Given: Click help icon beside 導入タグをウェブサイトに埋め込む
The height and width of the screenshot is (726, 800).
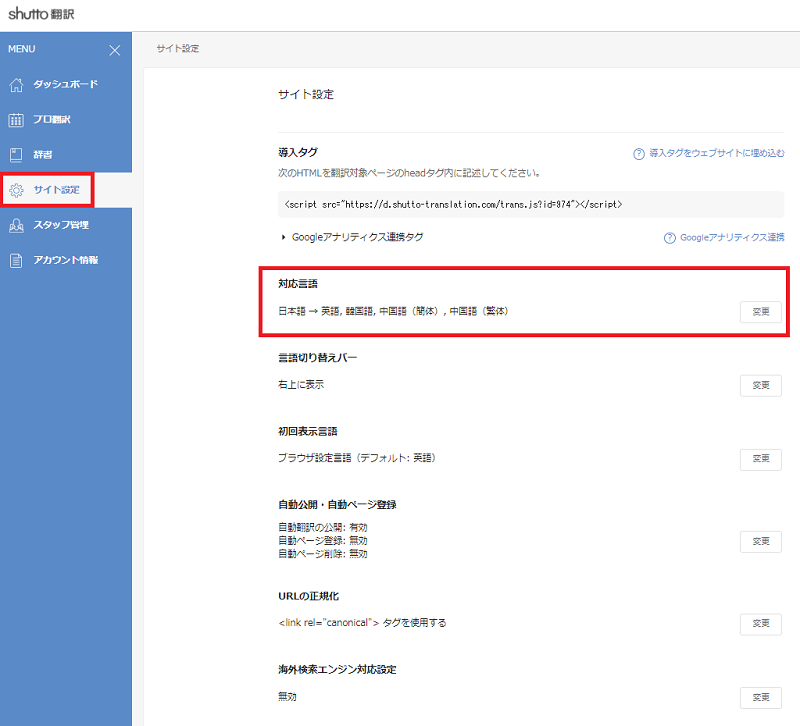Looking at the screenshot, I should click(639, 154).
